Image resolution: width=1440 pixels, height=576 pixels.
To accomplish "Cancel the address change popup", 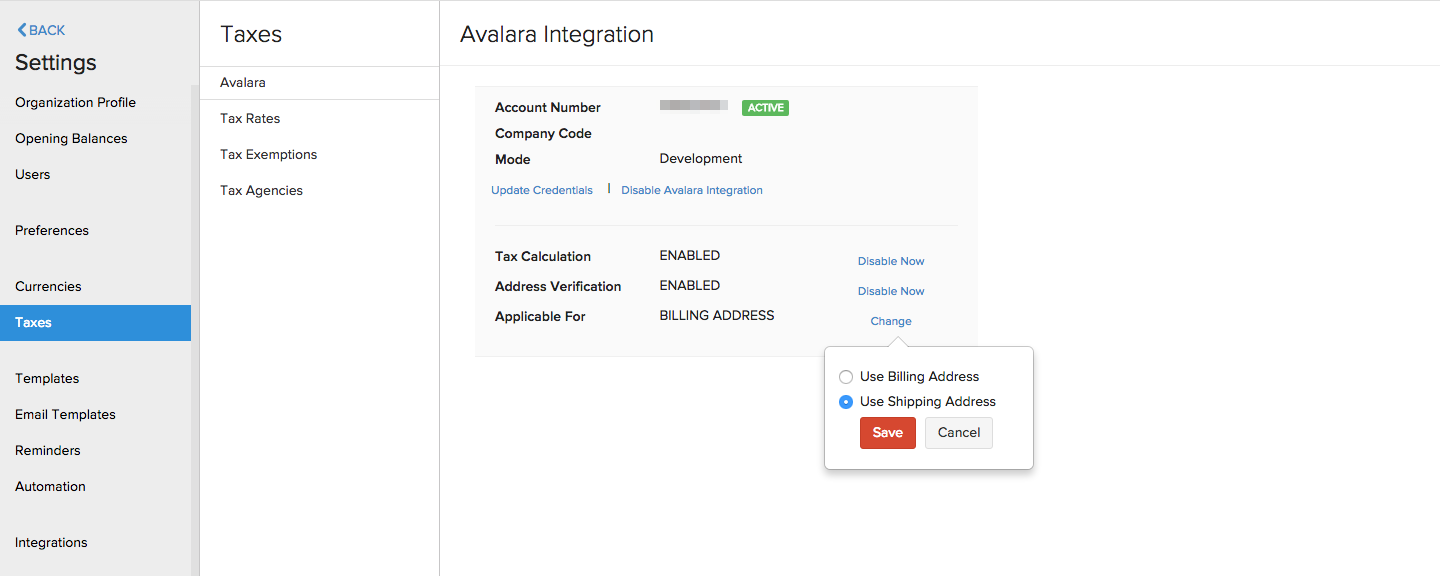I will (958, 432).
